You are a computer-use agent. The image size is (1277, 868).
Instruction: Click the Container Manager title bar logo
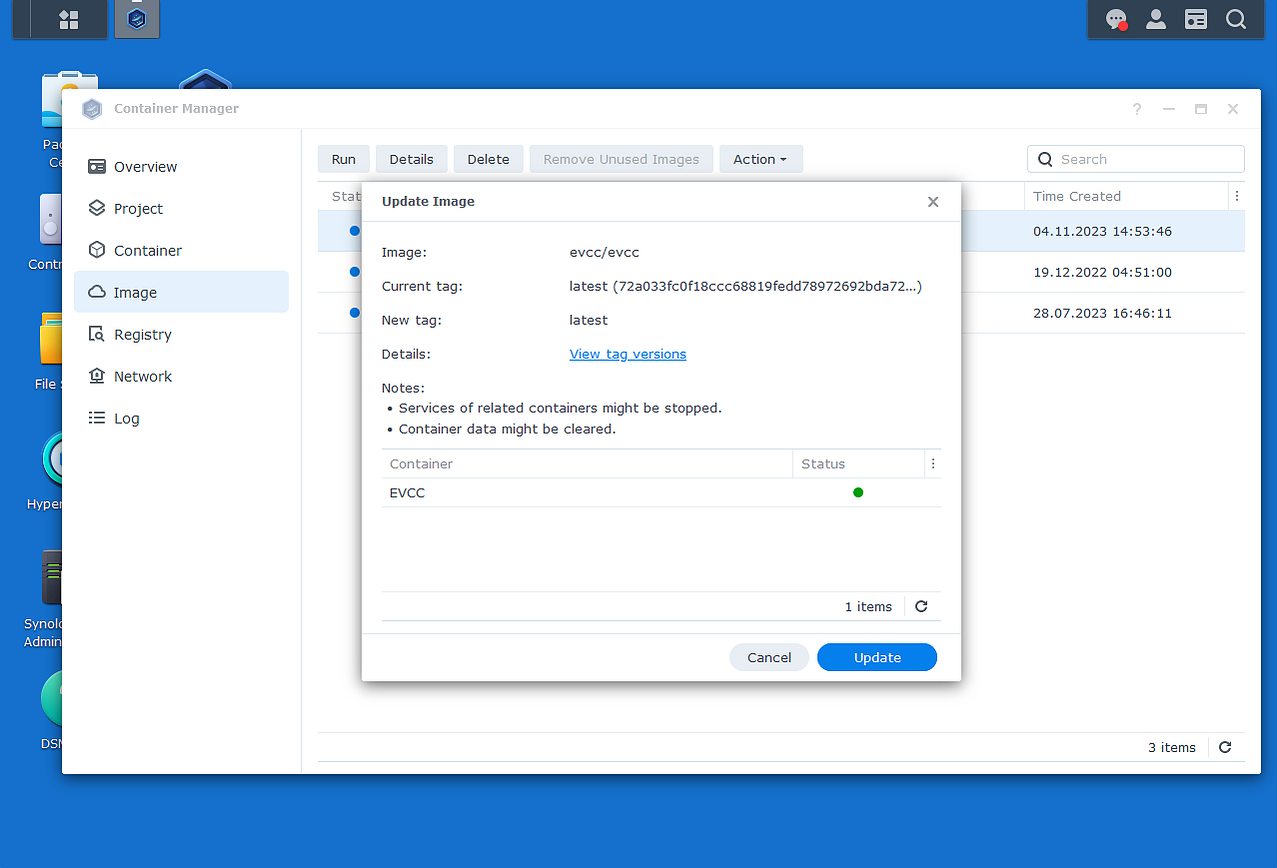(x=92, y=109)
